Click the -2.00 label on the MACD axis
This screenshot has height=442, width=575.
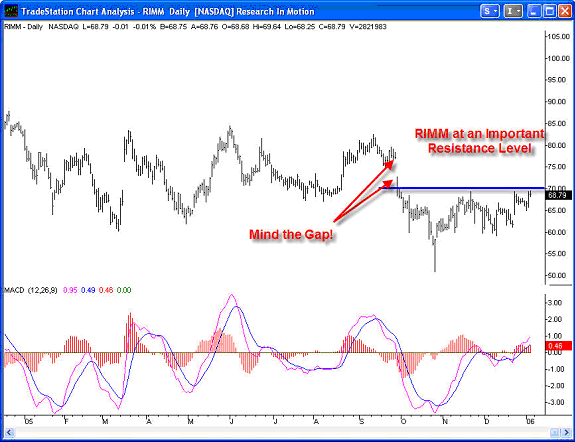coord(555,386)
